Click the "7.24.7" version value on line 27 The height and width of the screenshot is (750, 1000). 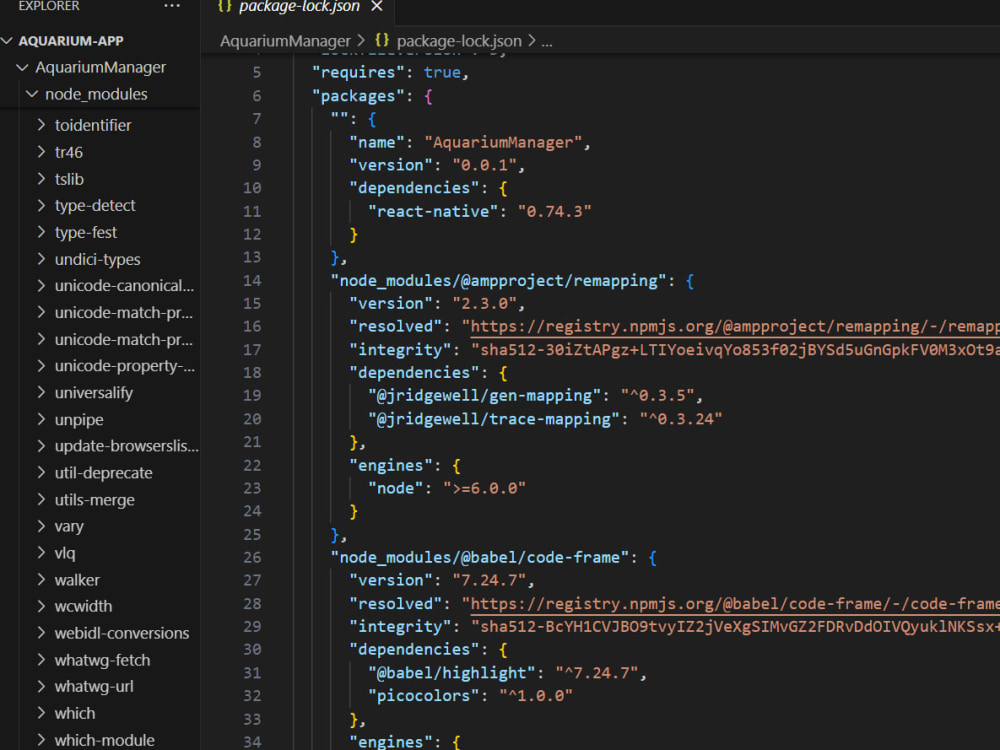(489, 580)
